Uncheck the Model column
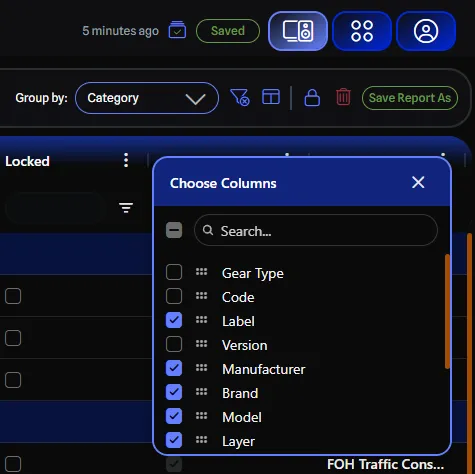This screenshot has width=475, height=474. (x=174, y=416)
